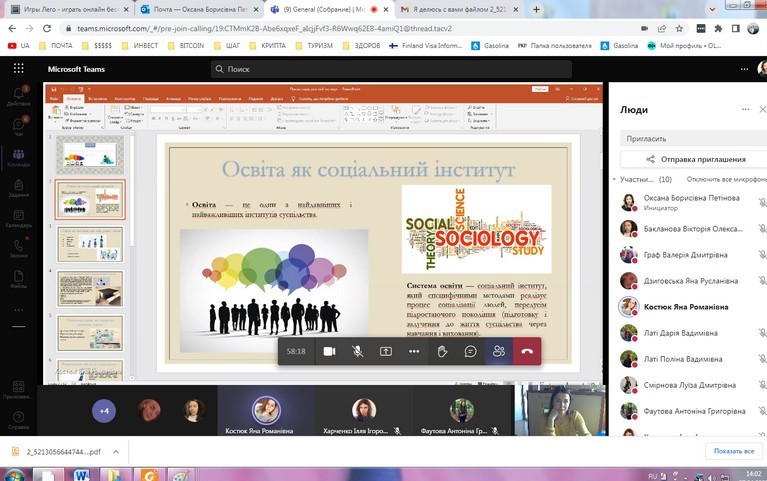
Task: Click the share screen icon
Action: point(386,352)
